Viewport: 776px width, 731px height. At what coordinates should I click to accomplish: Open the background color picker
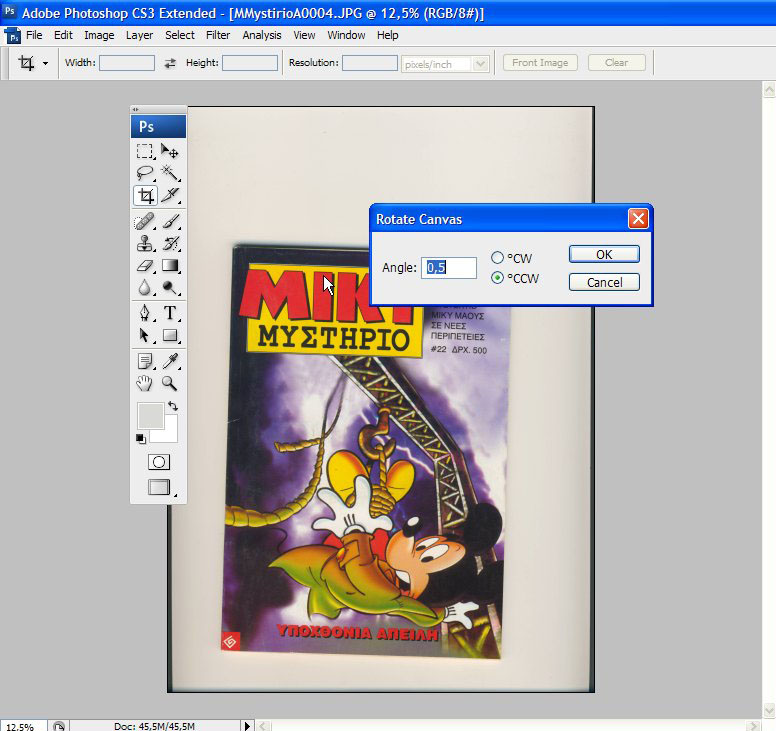[x=170, y=435]
